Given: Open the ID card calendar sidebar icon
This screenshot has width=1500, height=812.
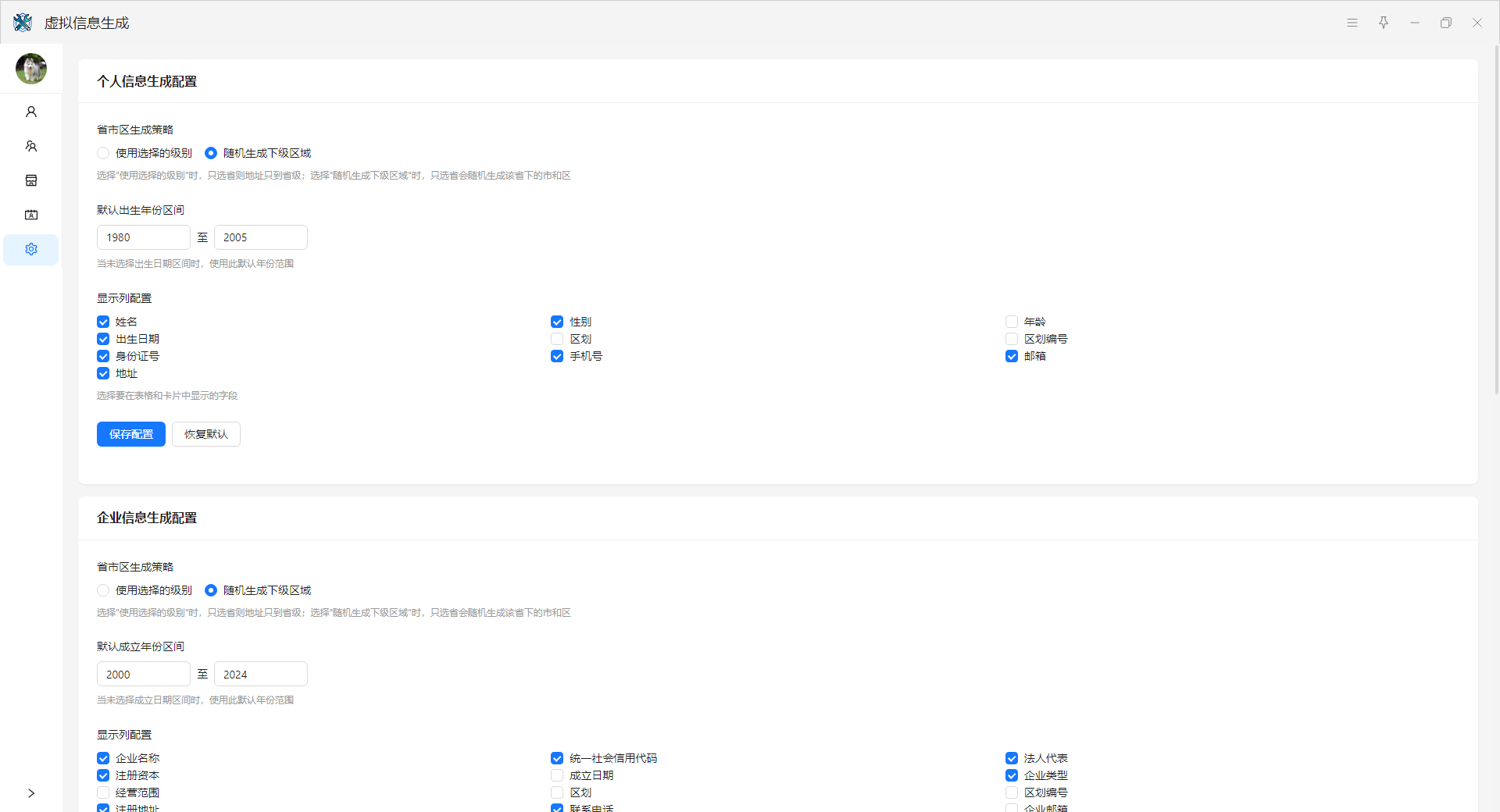Looking at the screenshot, I should [x=31, y=215].
